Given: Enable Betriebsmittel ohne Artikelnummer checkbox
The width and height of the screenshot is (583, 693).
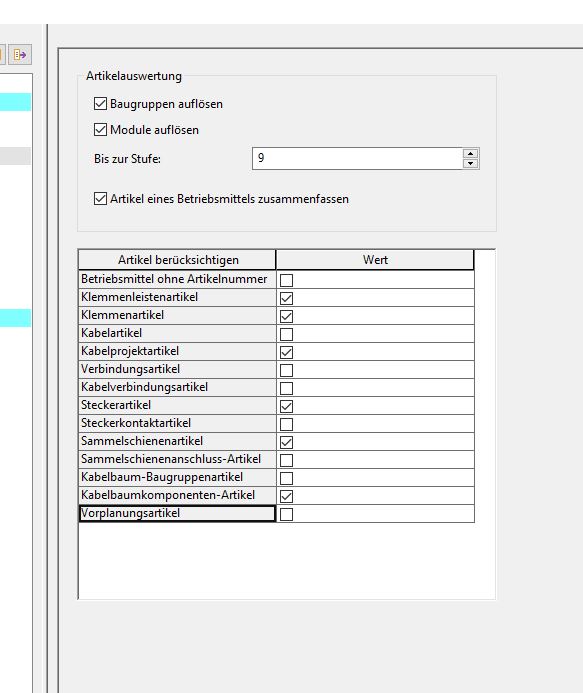Looking at the screenshot, I should (286, 280).
